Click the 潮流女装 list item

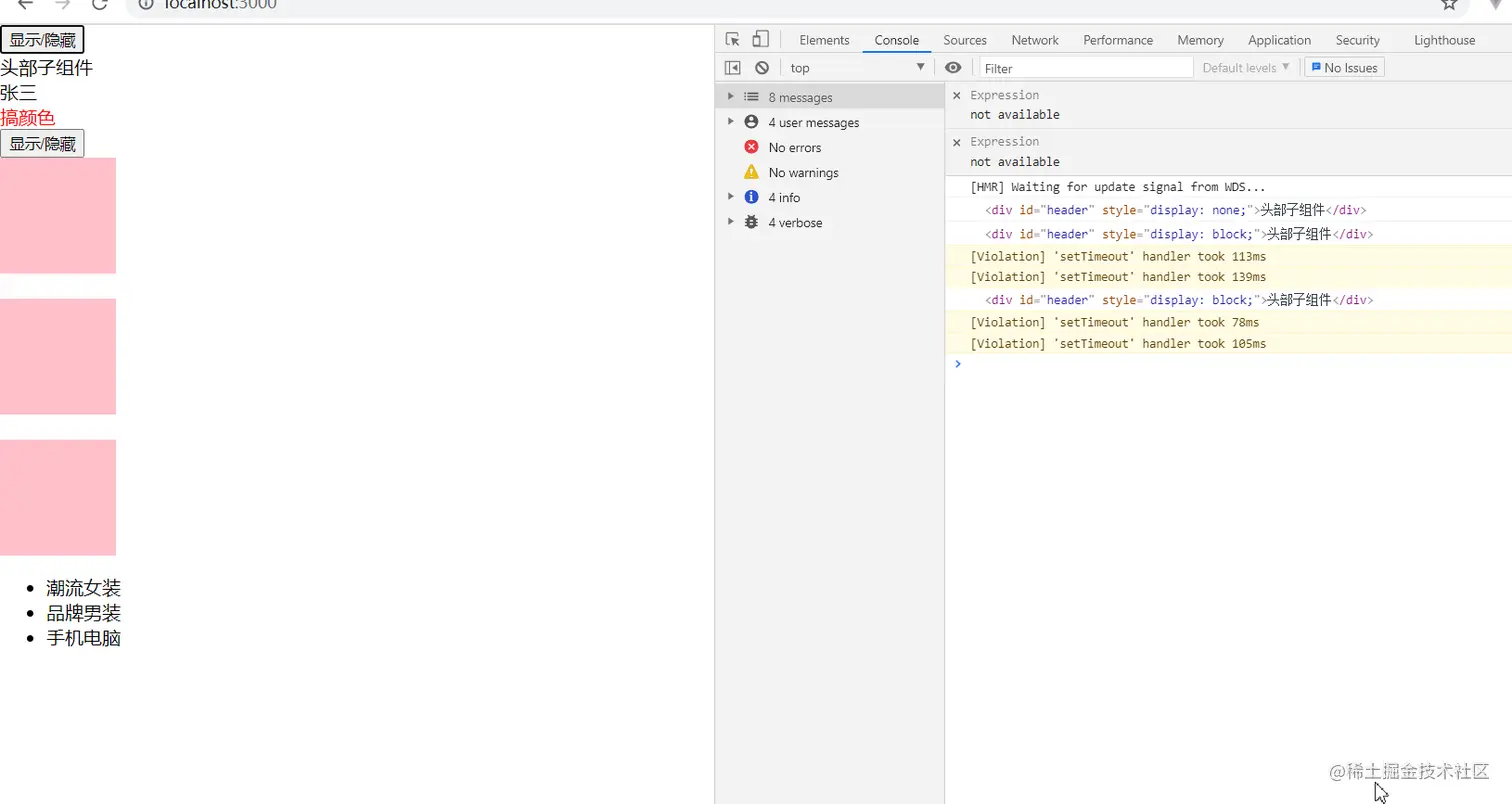point(83,588)
